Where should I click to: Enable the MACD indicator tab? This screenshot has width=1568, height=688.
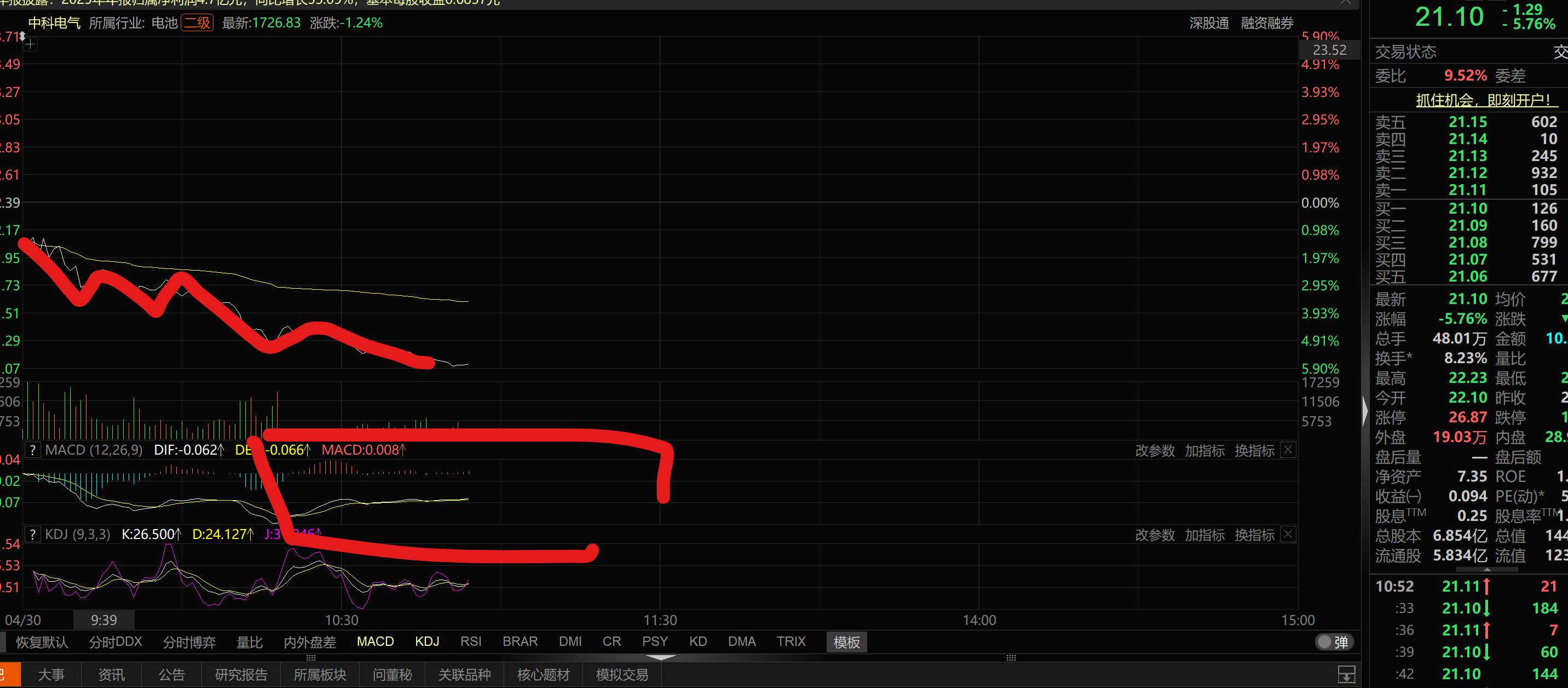click(375, 642)
